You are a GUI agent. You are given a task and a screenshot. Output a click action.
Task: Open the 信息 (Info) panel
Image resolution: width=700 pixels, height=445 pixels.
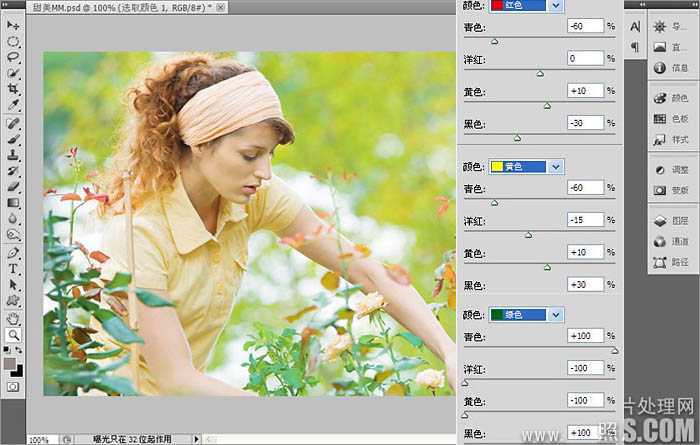(671, 68)
